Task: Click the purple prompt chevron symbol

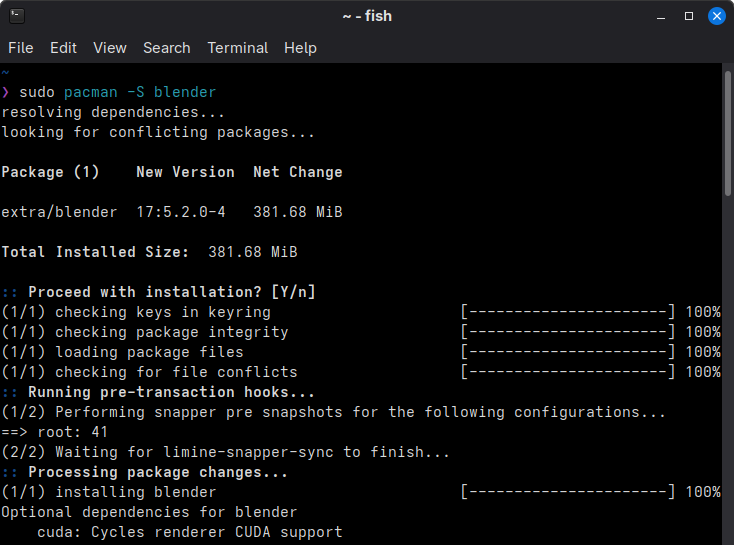Action: pos(5,92)
